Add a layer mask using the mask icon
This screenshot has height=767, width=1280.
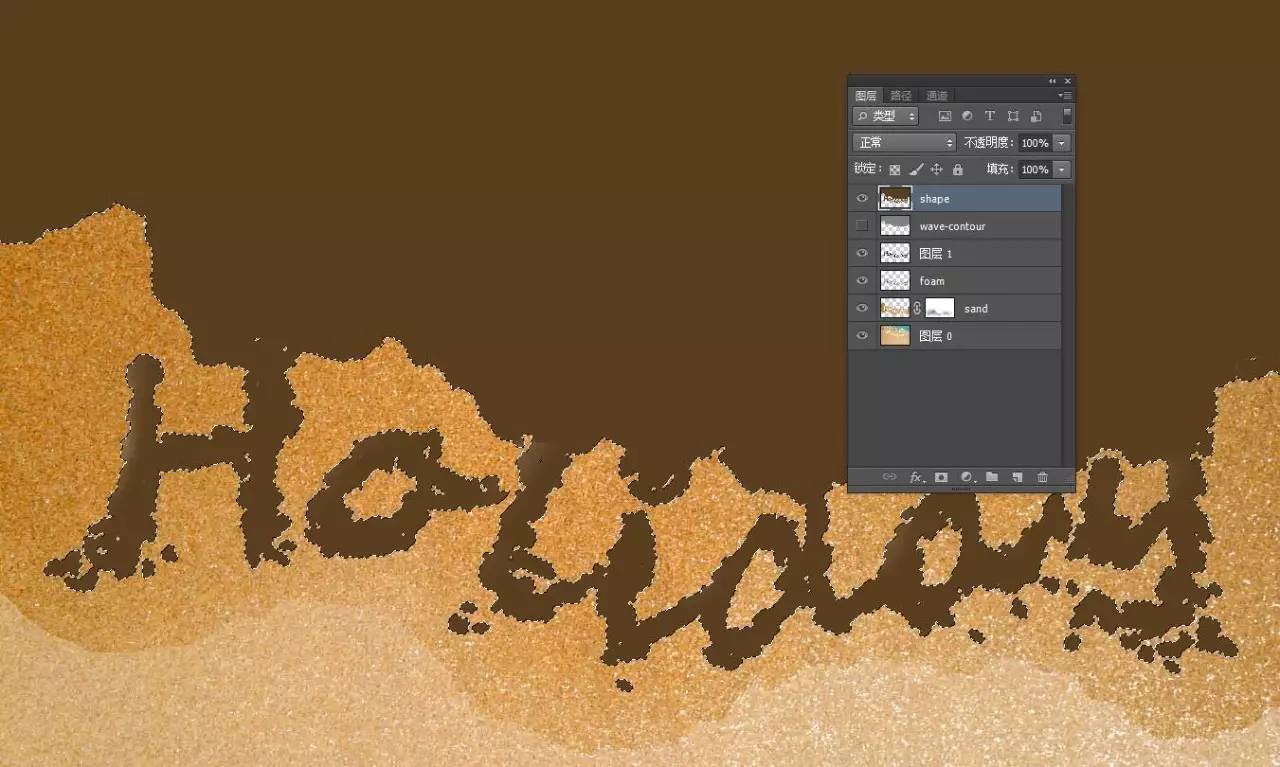pos(941,478)
